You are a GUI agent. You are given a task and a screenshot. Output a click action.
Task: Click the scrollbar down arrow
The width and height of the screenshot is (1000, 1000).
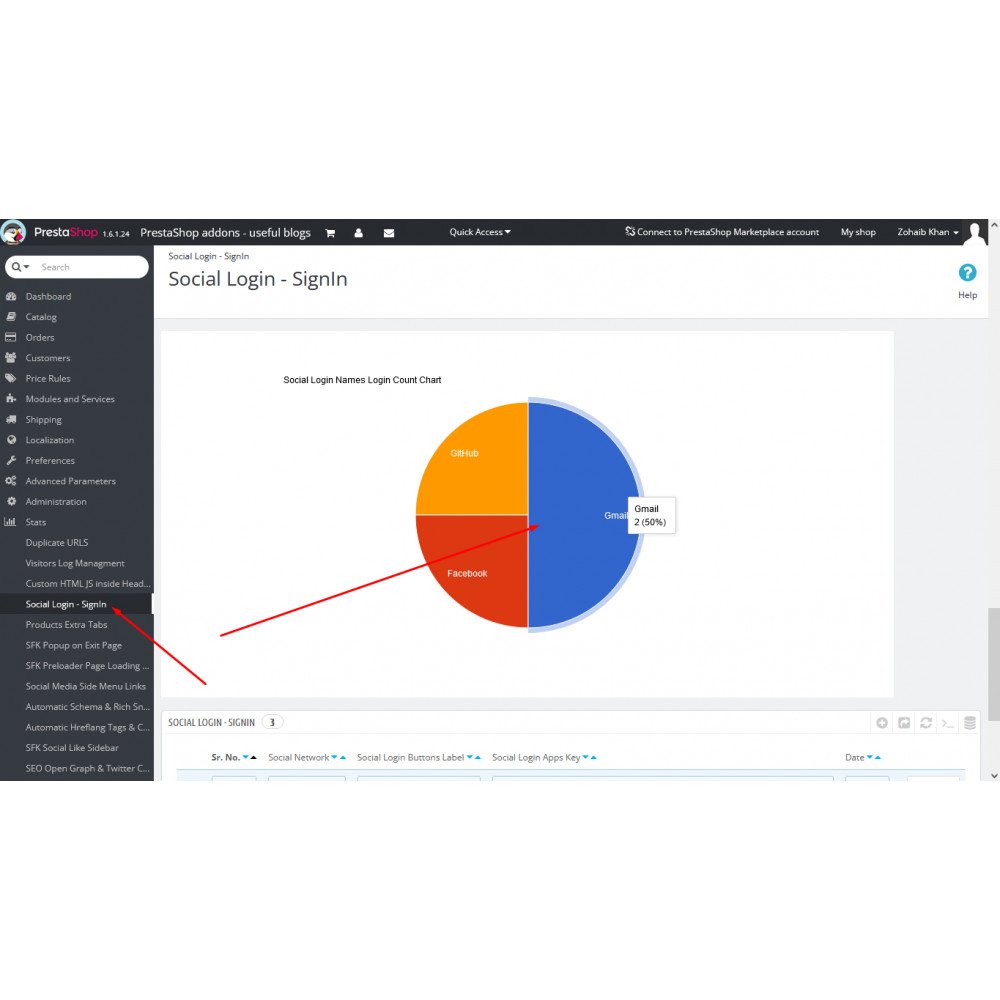point(994,775)
